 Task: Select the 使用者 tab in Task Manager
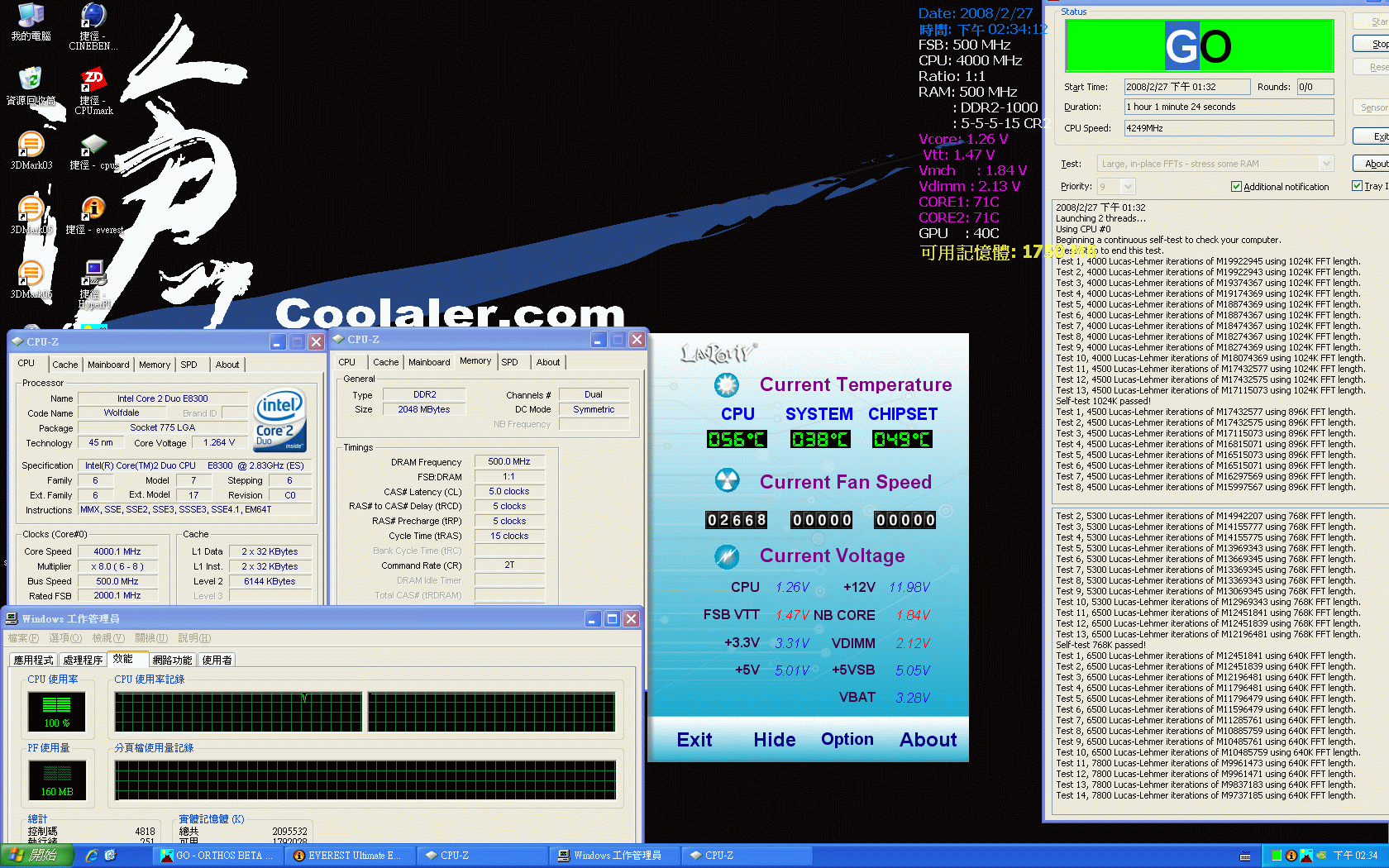click(x=217, y=660)
